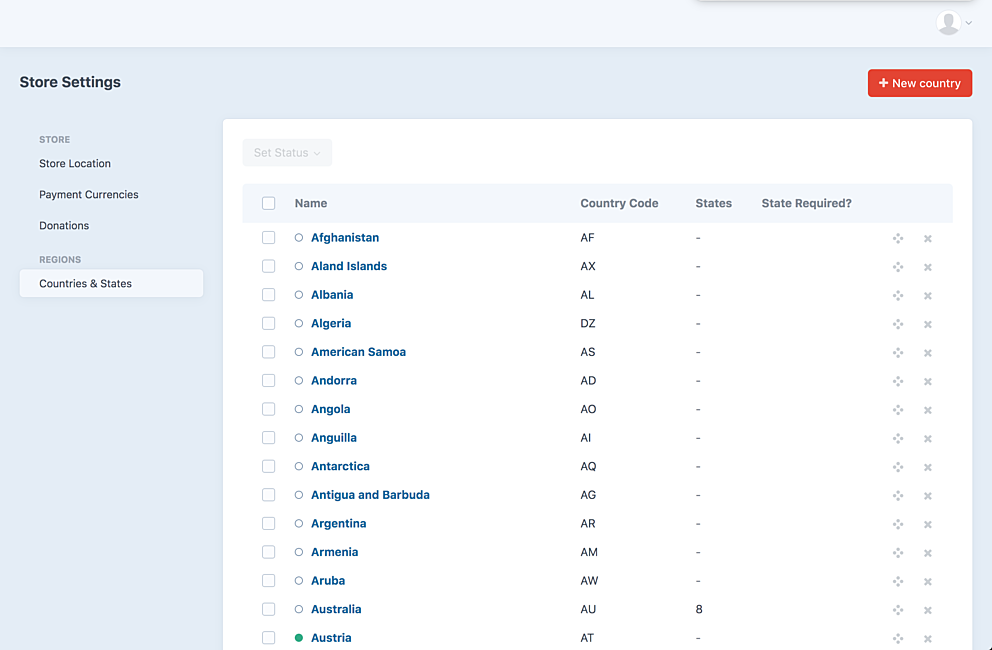The width and height of the screenshot is (992, 650).
Task: Delete the Antarctica row
Action: point(927,467)
